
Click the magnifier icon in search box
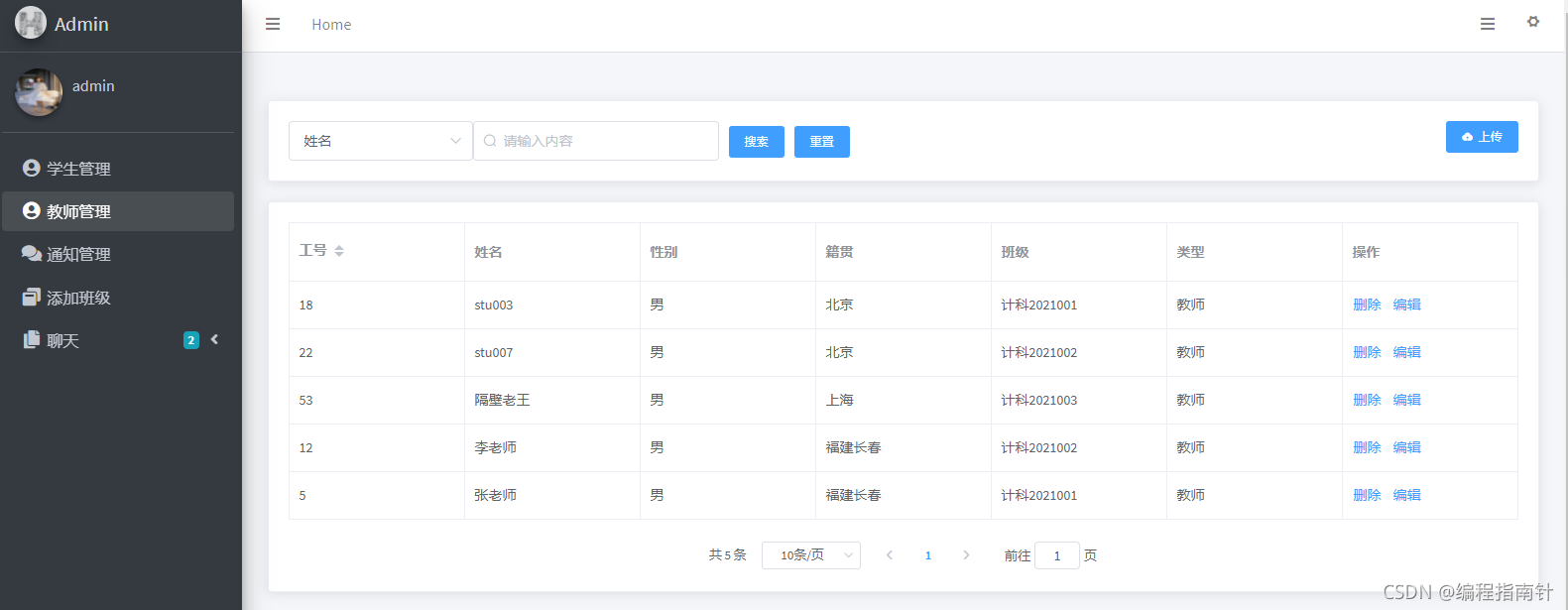point(490,141)
